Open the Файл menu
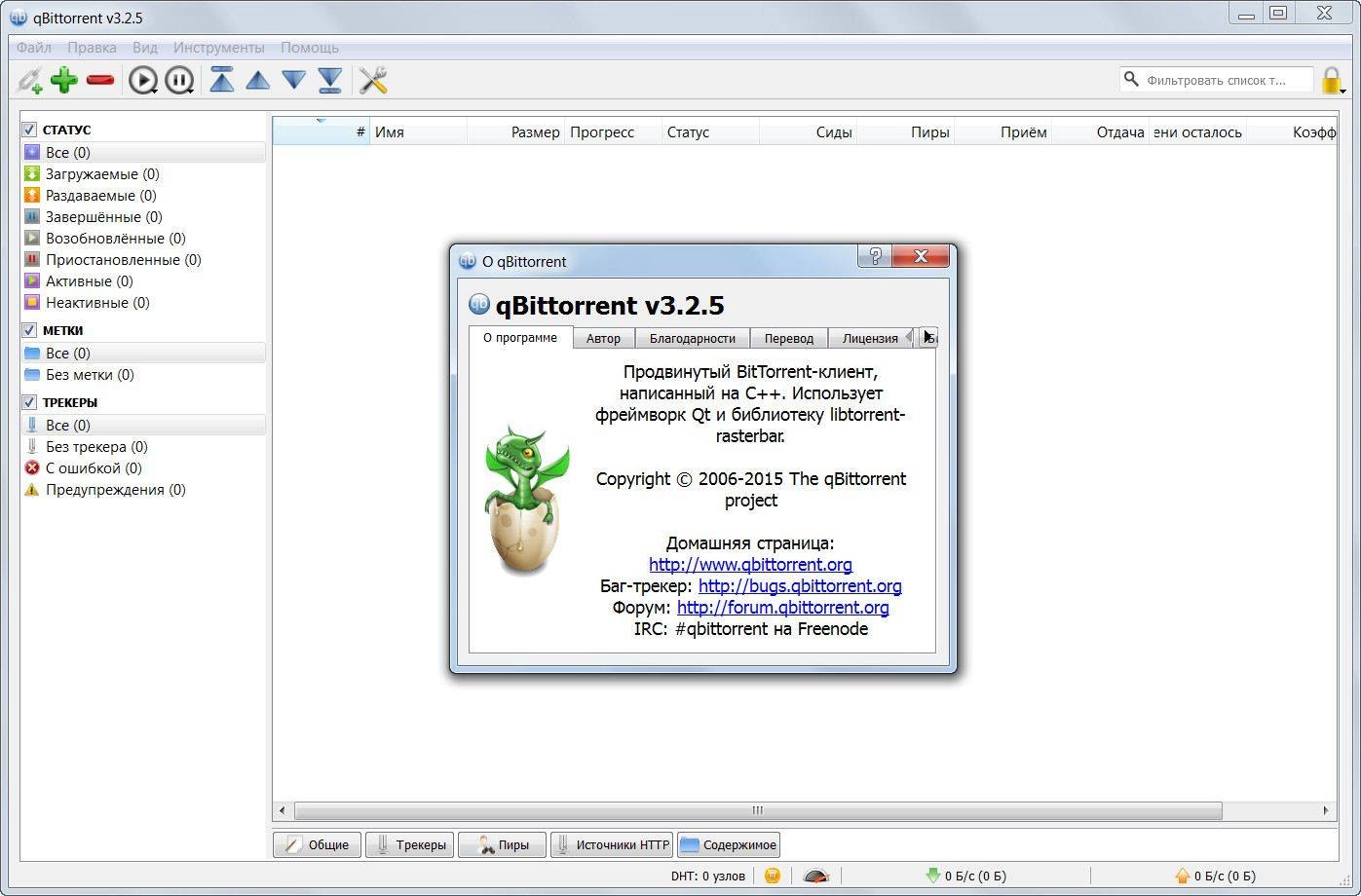The width and height of the screenshot is (1361, 896). pyautogui.click(x=34, y=47)
